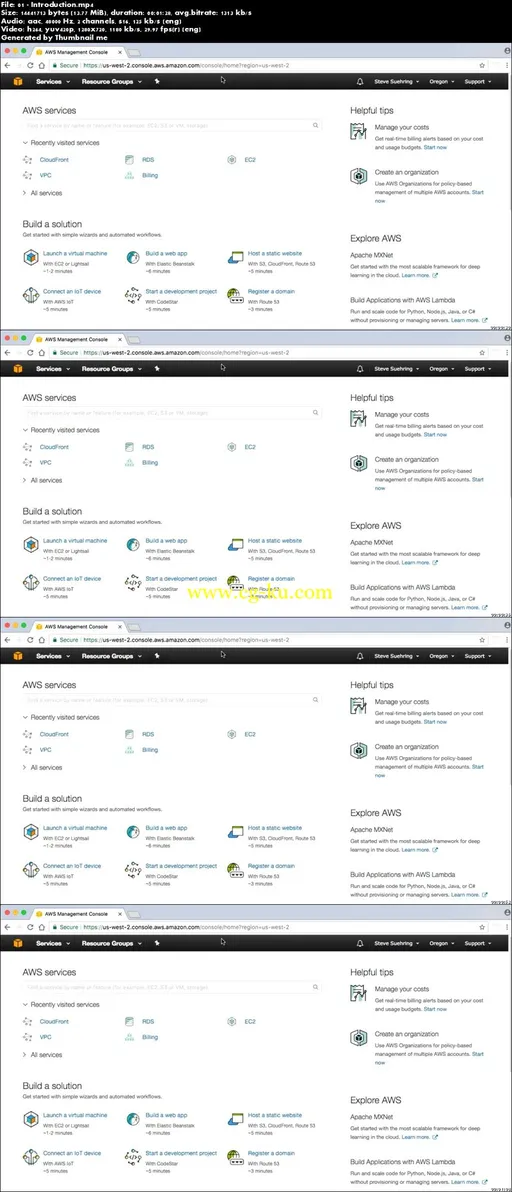The image size is (512, 1192).
Task: Click the "Explore AWS" heading in the bottom frame
Action: coord(375,1100)
